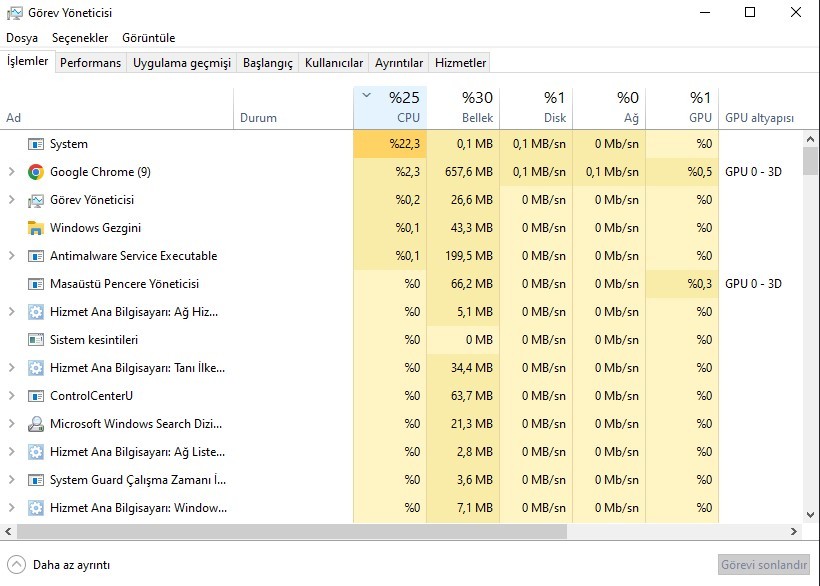This screenshot has width=820, height=586.
Task: Click the Görev Yöneticisi process icon
Action: 36,200
